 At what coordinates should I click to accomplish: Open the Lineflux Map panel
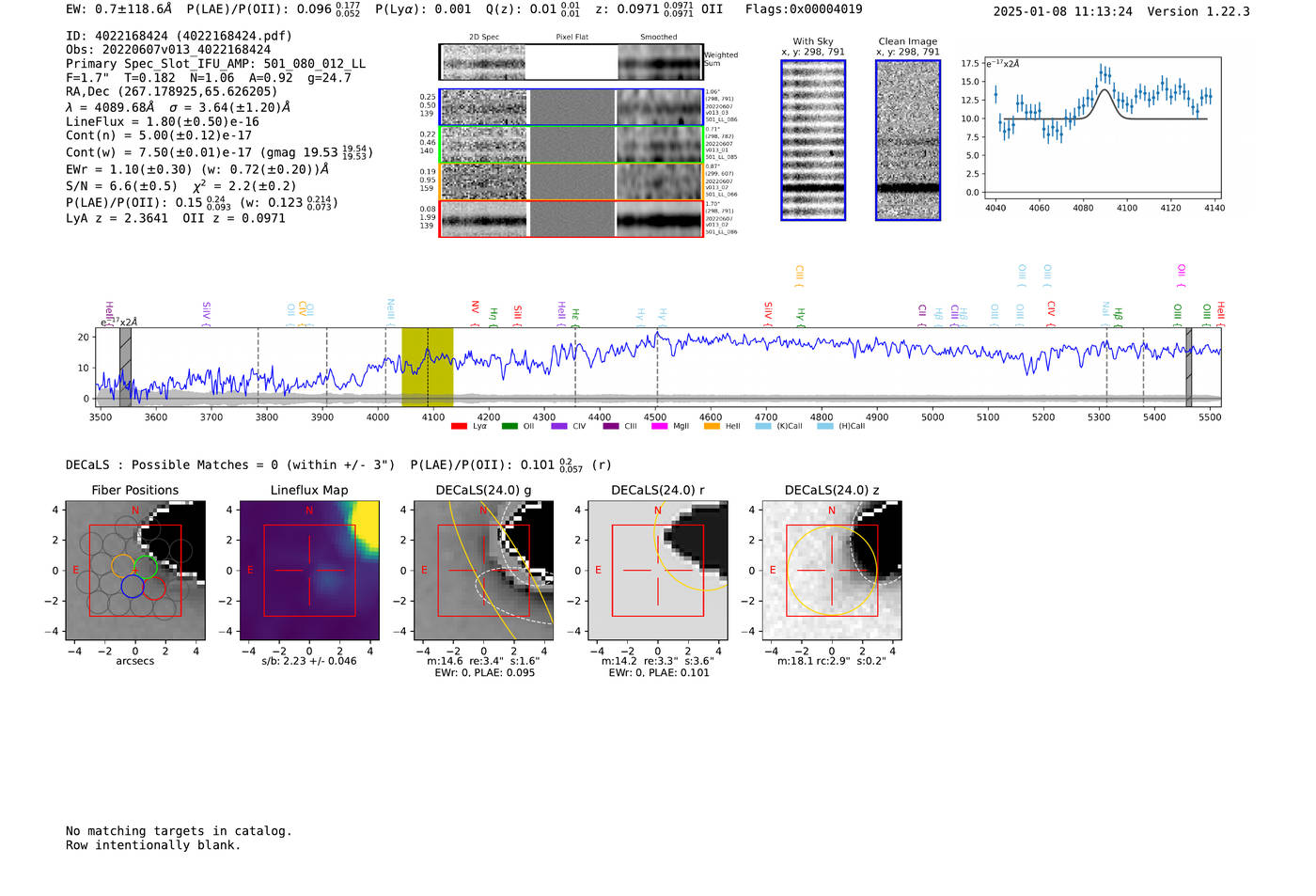tap(309, 570)
